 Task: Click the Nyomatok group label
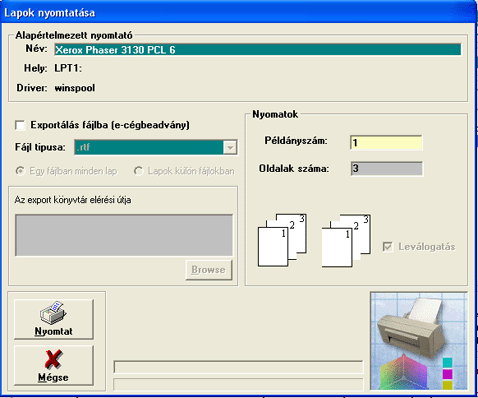275,114
